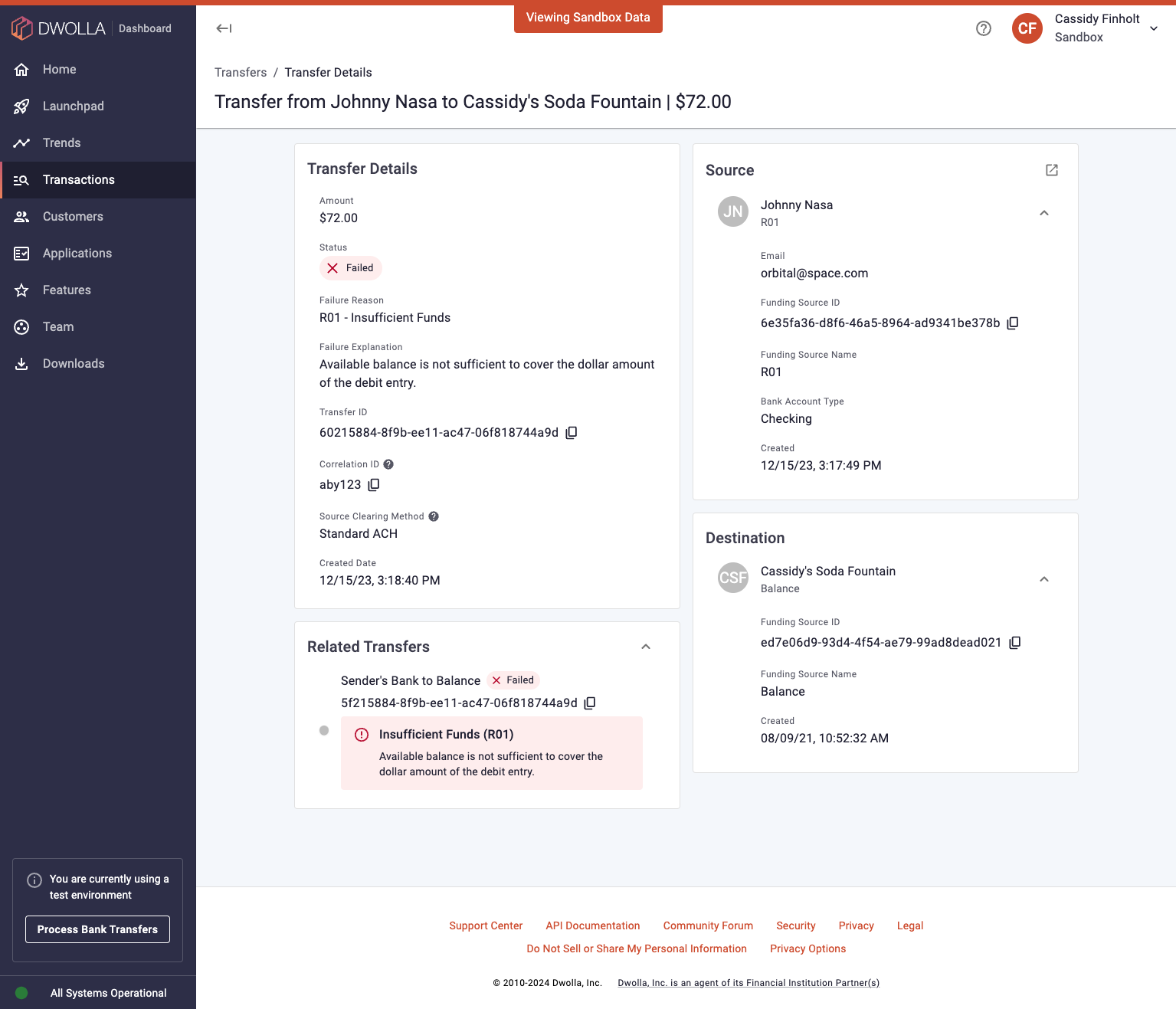1176x1009 pixels.
Task: Open Source funding details in new window
Action: tap(1051, 170)
